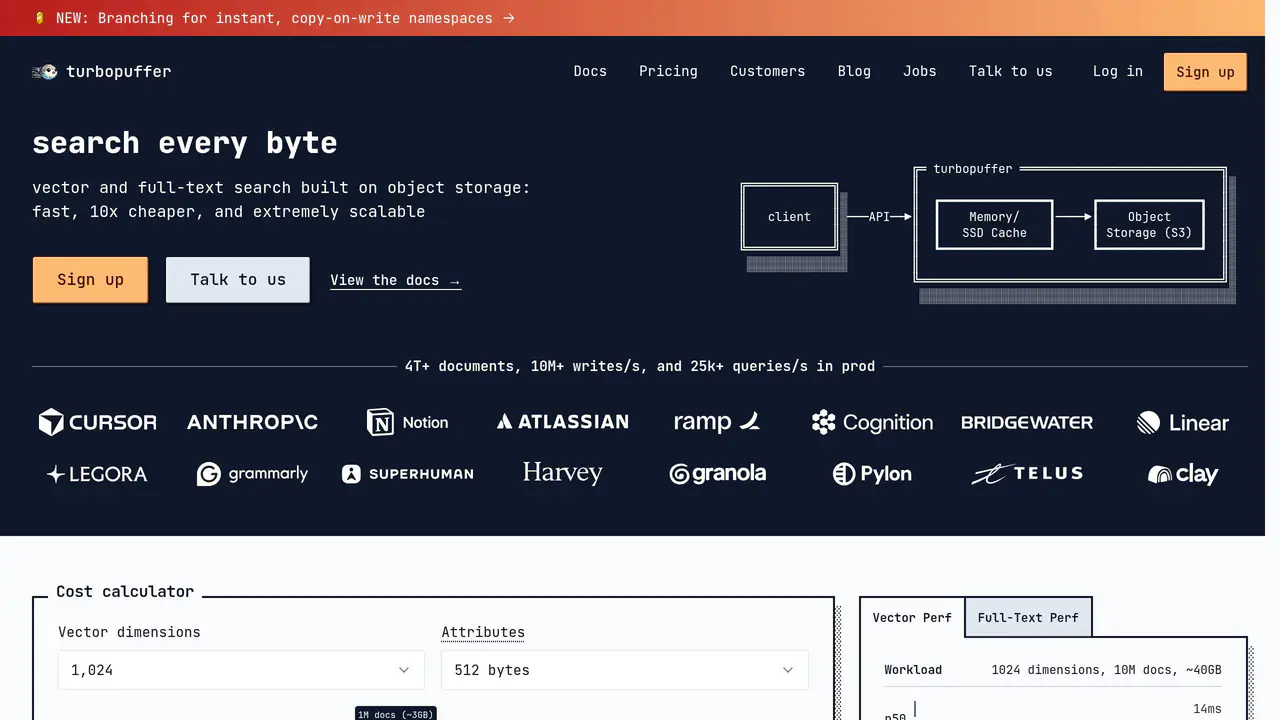Screen dimensions: 1280x720
Task: Click the Legora customer logo
Action: coord(97,474)
